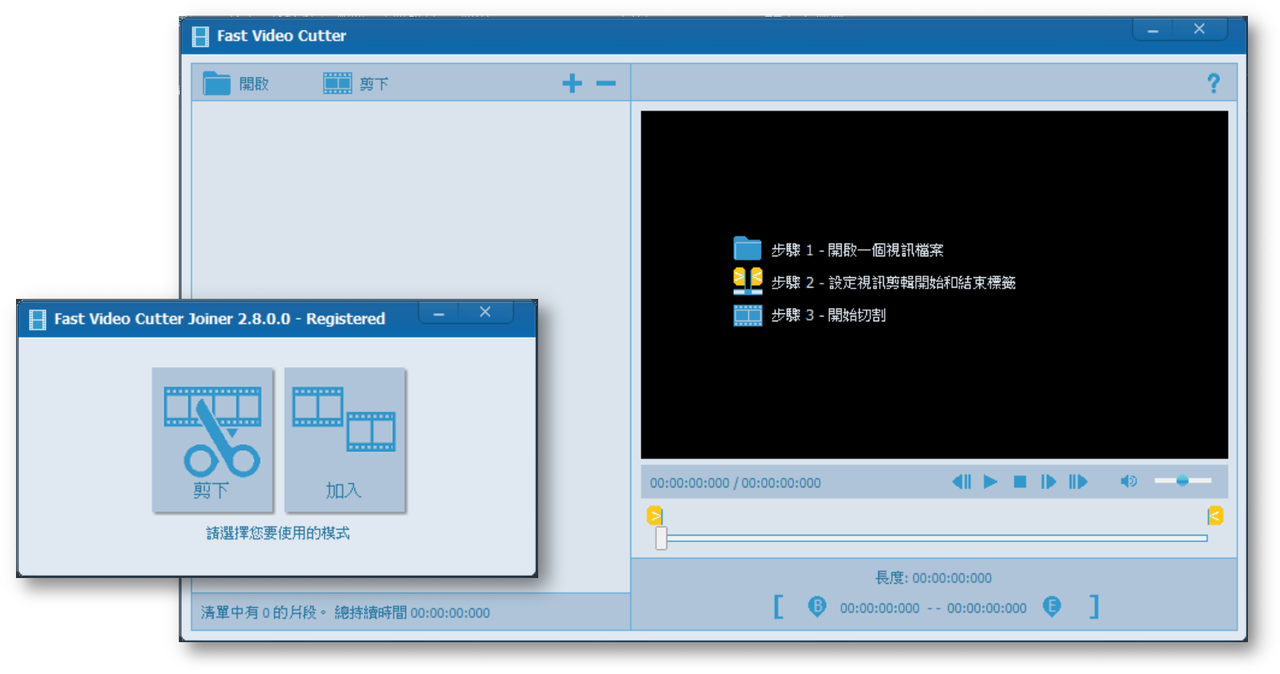Click the 長度 duration readout
The height and width of the screenshot is (674, 1280).
click(x=933, y=578)
